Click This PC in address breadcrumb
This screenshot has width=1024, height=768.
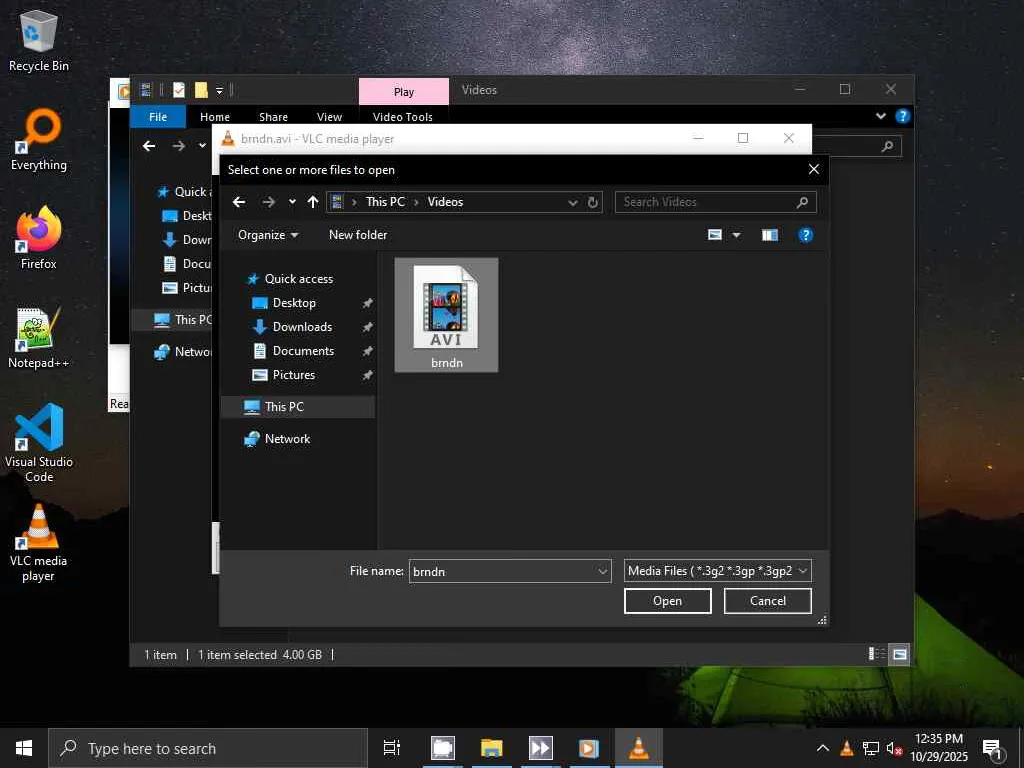click(x=385, y=202)
